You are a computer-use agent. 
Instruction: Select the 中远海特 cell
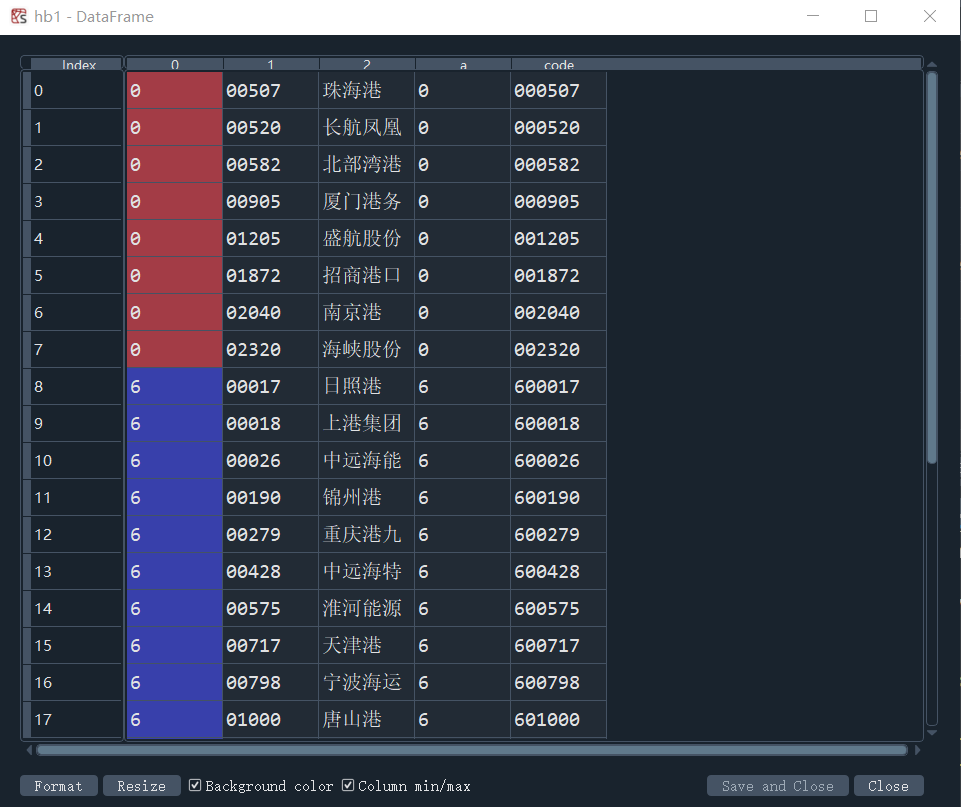pyautogui.click(x=367, y=572)
